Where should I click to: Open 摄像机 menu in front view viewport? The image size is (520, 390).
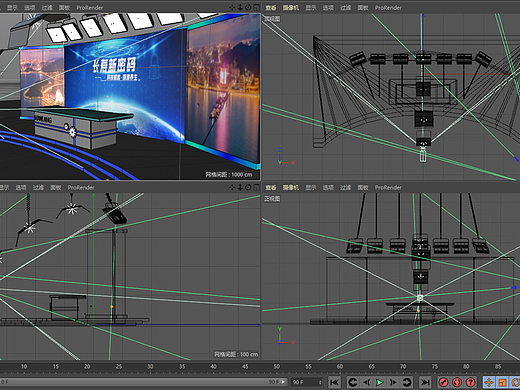(291, 187)
